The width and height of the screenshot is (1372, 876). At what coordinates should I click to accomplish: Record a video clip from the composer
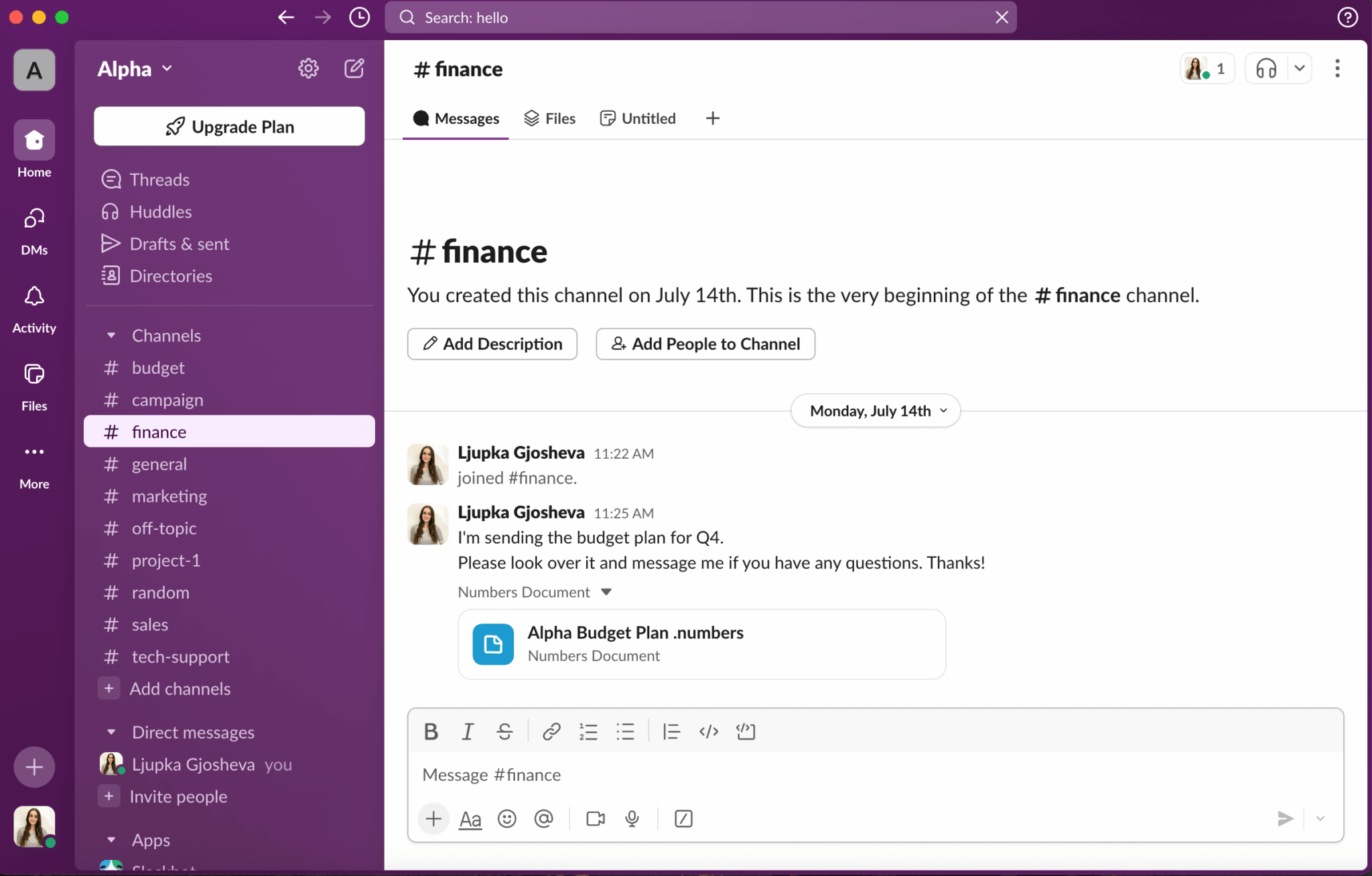point(594,818)
